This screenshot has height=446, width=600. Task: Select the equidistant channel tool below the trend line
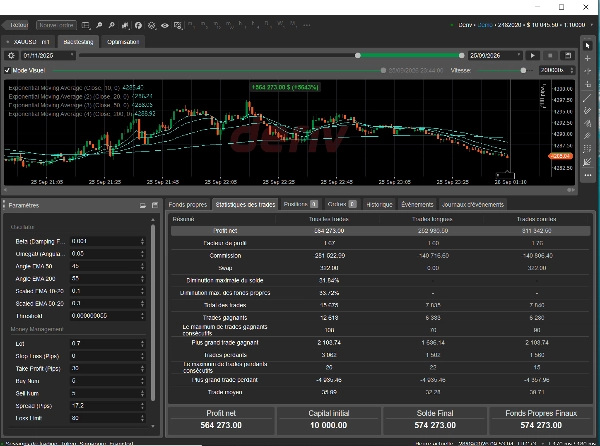[587, 111]
